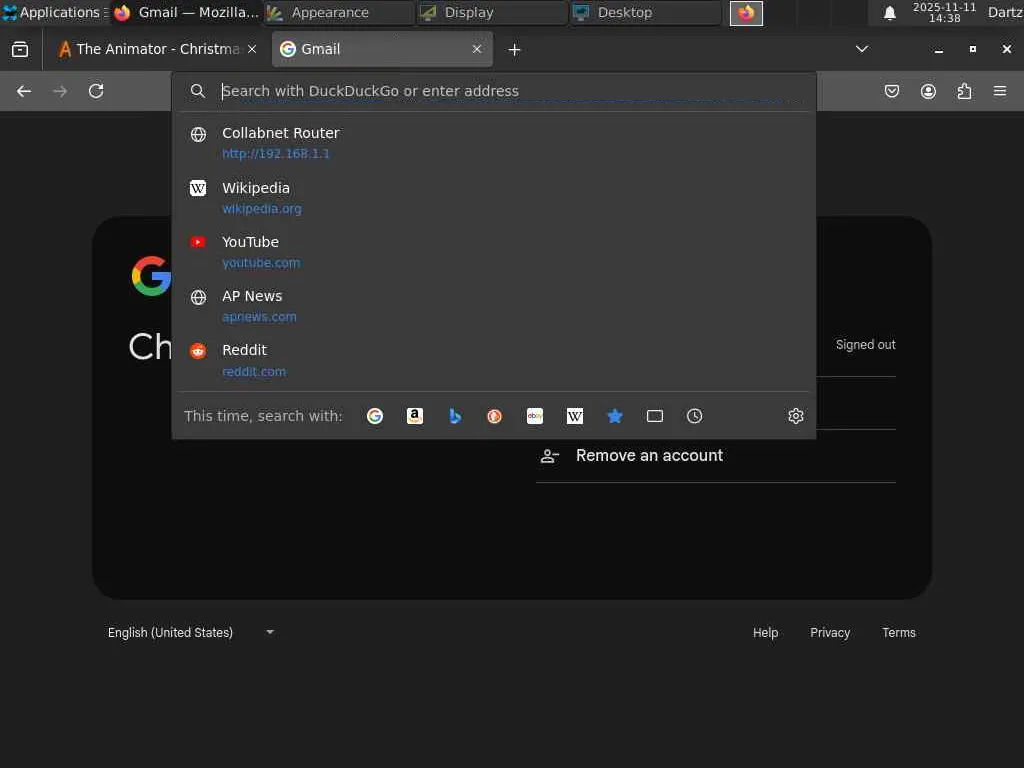Switch to Appearance window in taskbar
1024x768 pixels.
click(x=340, y=12)
